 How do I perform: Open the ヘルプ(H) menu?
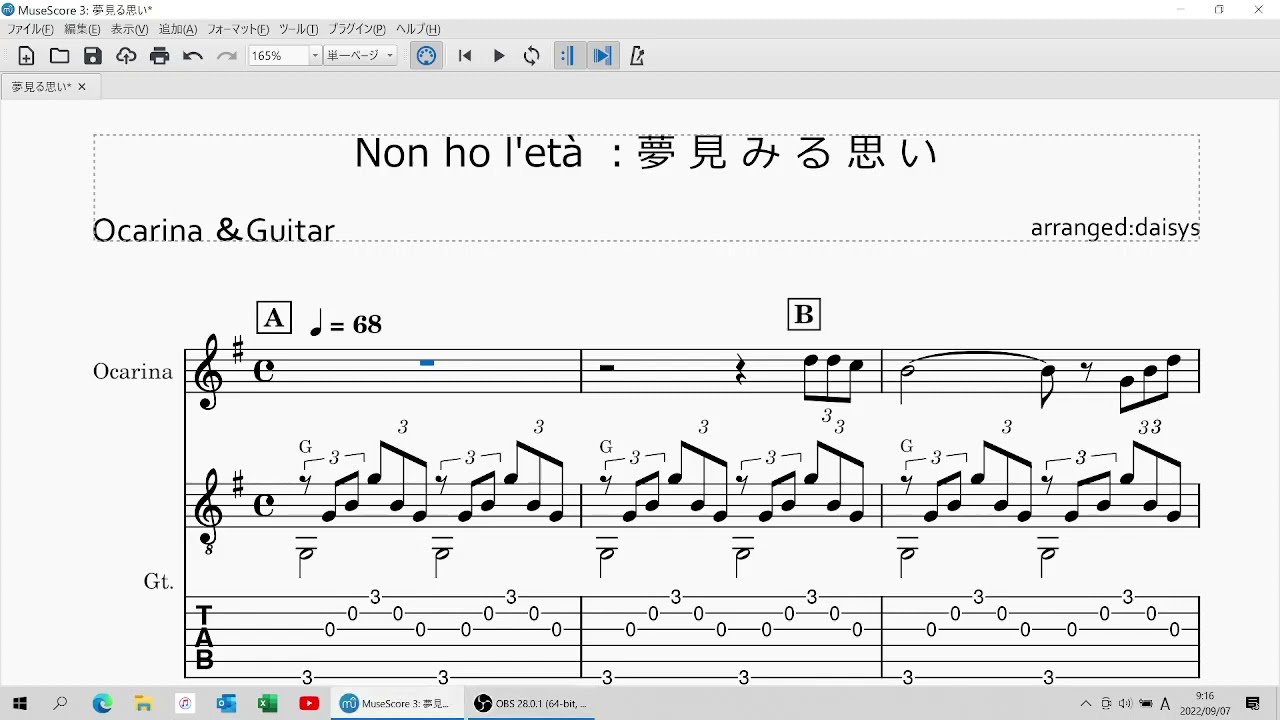pyautogui.click(x=418, y=30)
